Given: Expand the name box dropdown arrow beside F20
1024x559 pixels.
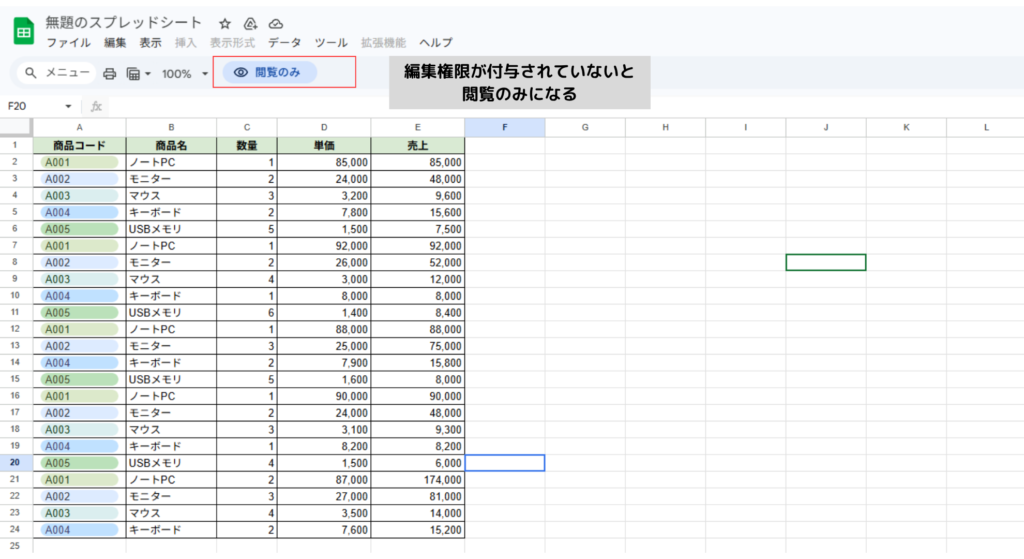Looking at the screenshot, I should (x=68, y=106).
